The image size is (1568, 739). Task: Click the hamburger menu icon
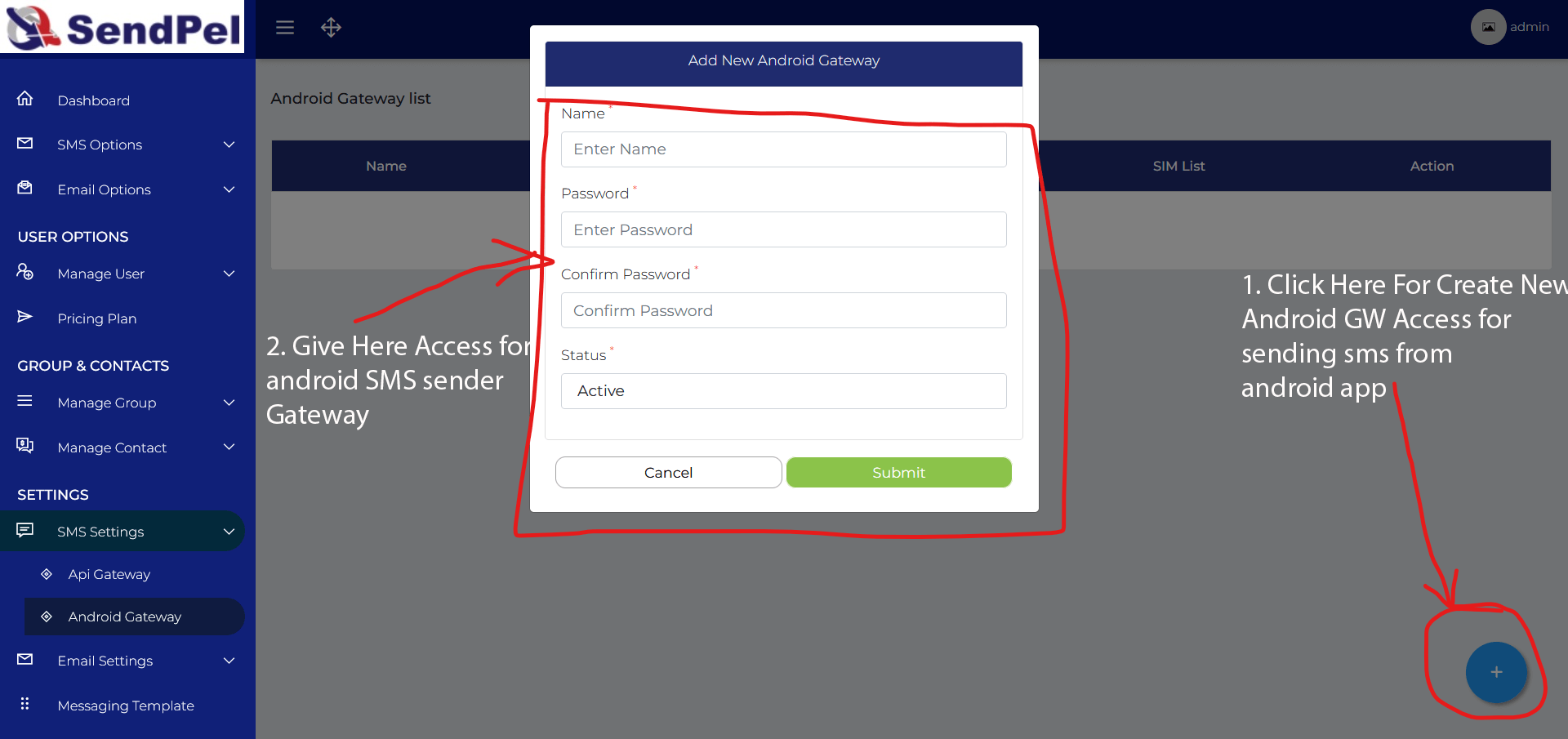(x=285, y=28)
